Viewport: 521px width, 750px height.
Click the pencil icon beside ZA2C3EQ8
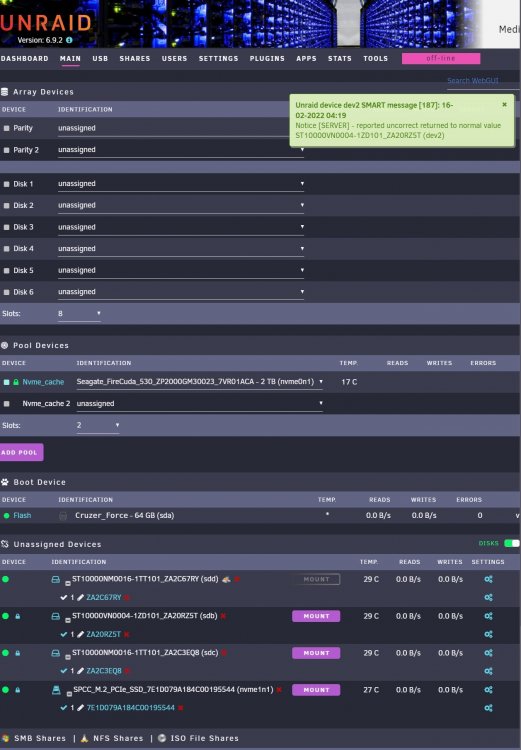[x=80, y=671]
